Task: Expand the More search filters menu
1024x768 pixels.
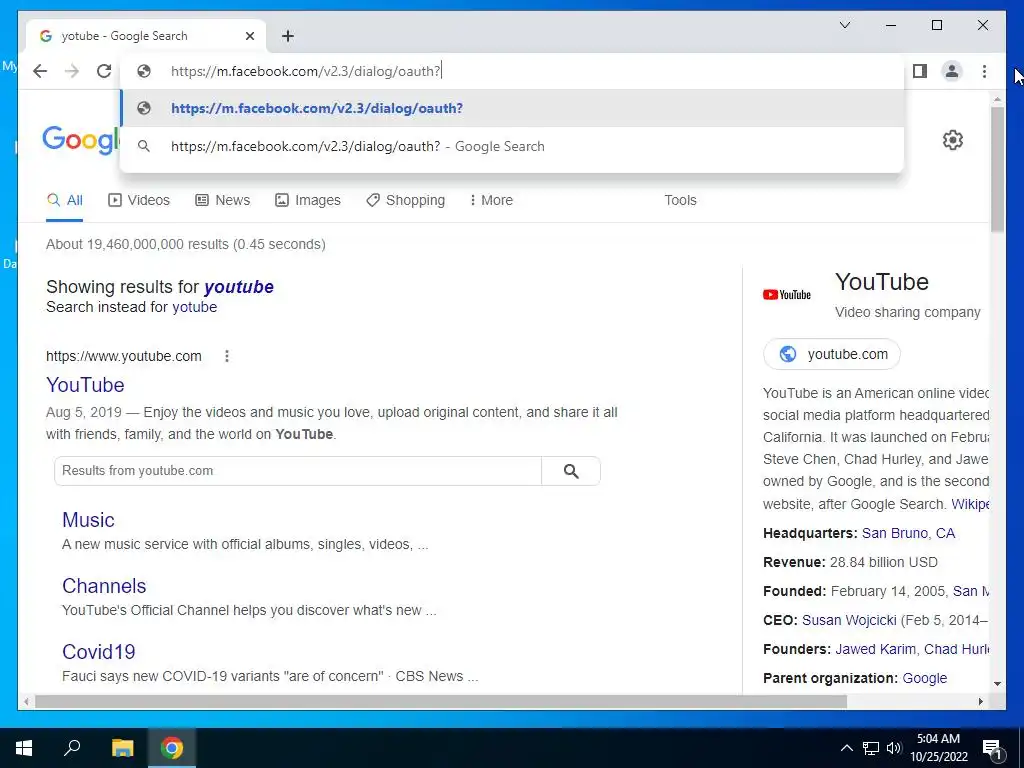Action: tap(491, 200)
